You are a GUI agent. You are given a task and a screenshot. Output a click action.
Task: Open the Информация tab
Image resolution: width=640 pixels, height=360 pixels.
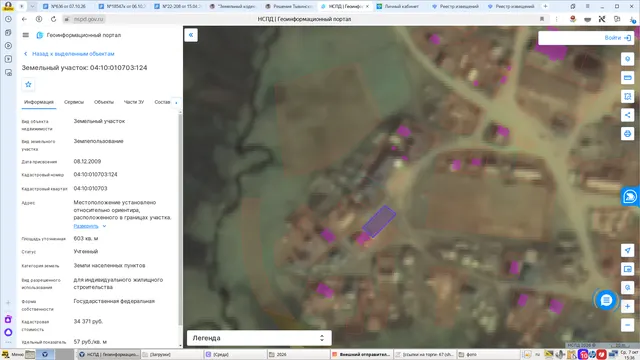tap(39, 102)
